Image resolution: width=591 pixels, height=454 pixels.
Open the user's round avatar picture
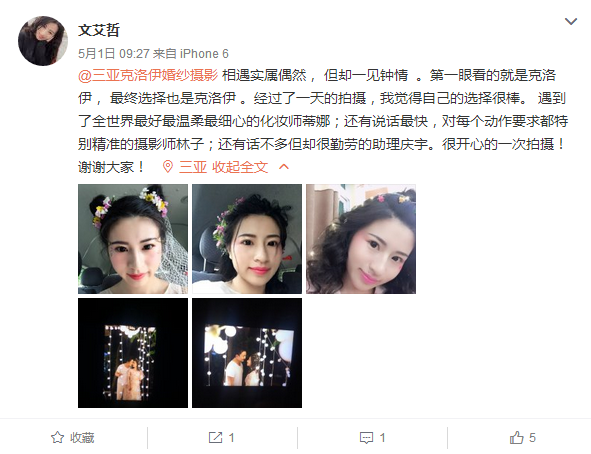pyautogui.click(x=43, y=41)
